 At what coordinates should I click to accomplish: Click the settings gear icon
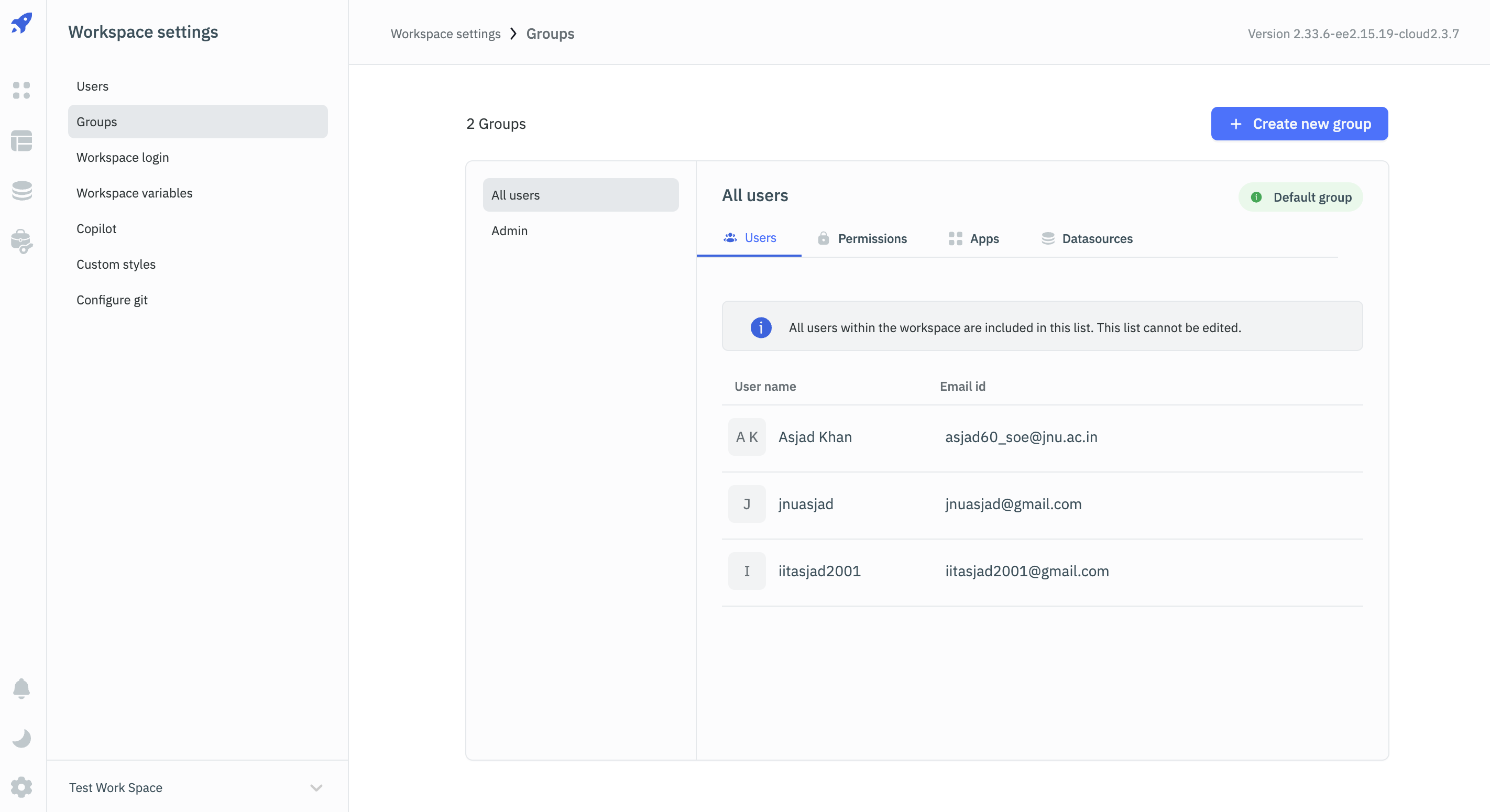21,786
